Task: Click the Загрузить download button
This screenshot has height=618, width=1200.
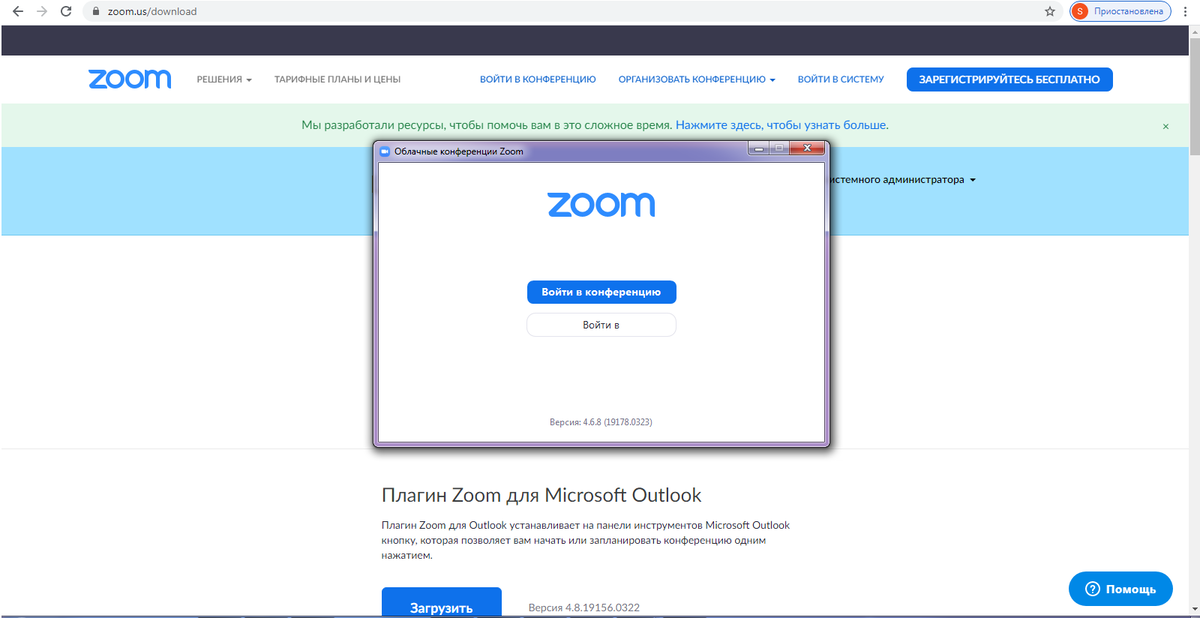Action: pos(441,603)
